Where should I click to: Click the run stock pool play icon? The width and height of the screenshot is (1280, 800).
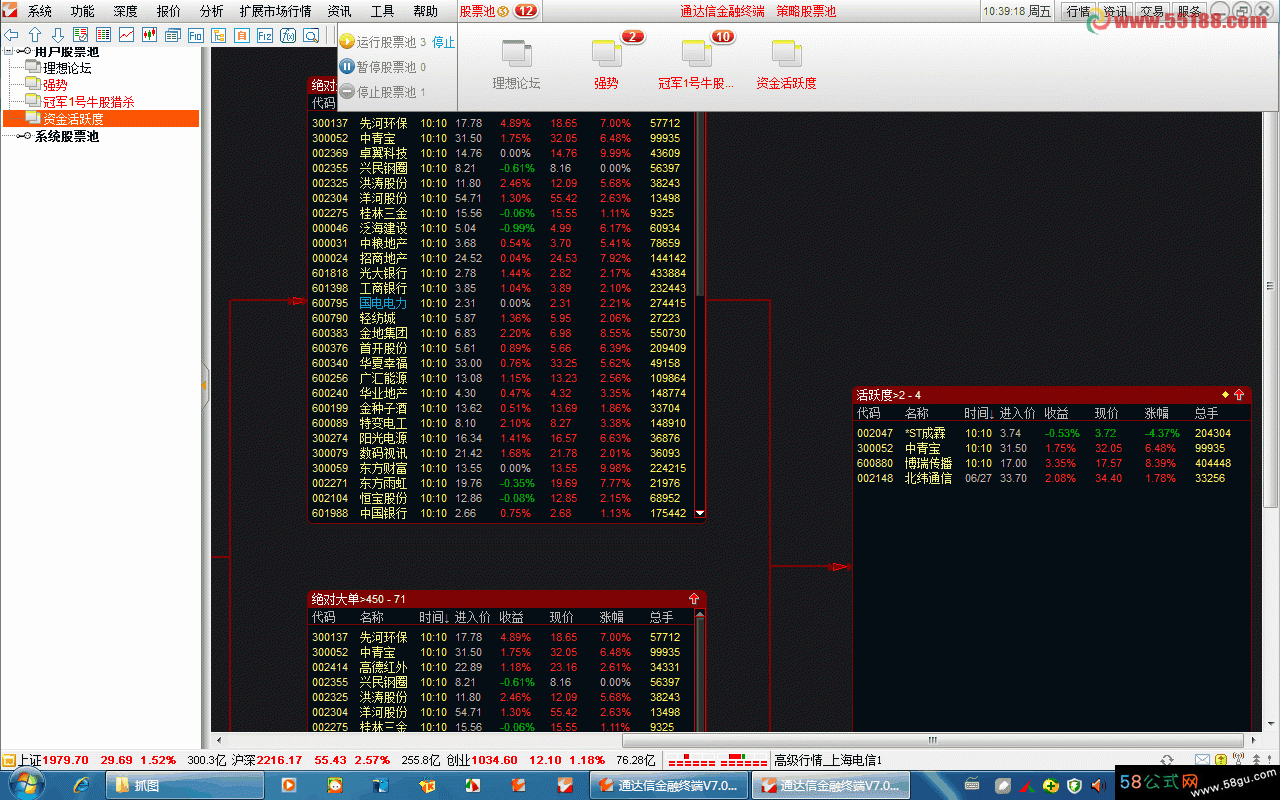pos(347,42)
